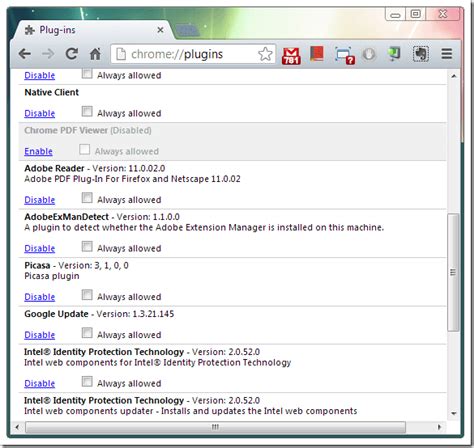Open the Gmail checker extension showing 781

(291, 56)
